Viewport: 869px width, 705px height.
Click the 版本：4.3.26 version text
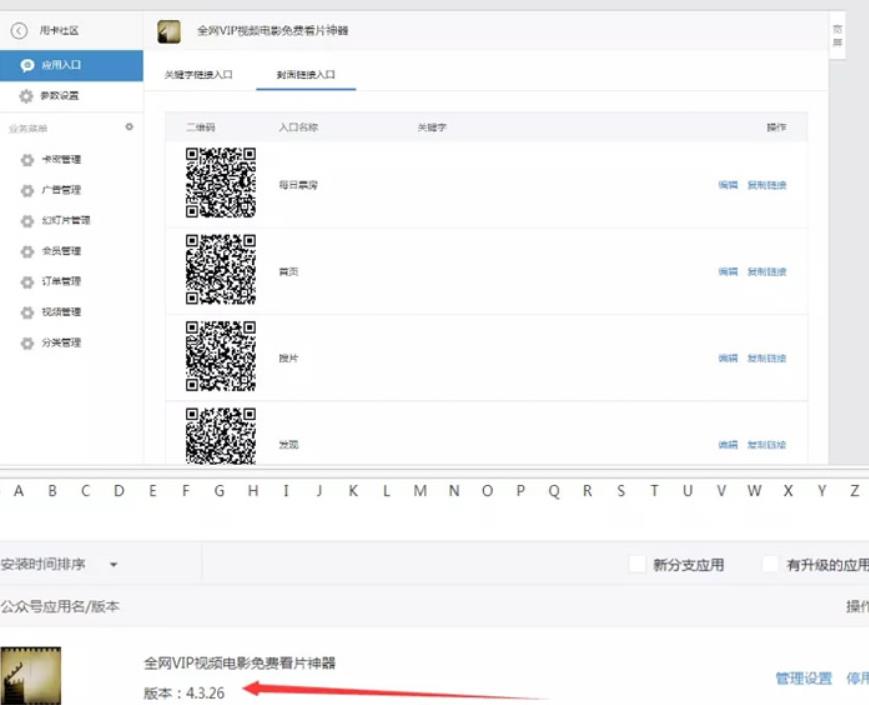(184, 693)
